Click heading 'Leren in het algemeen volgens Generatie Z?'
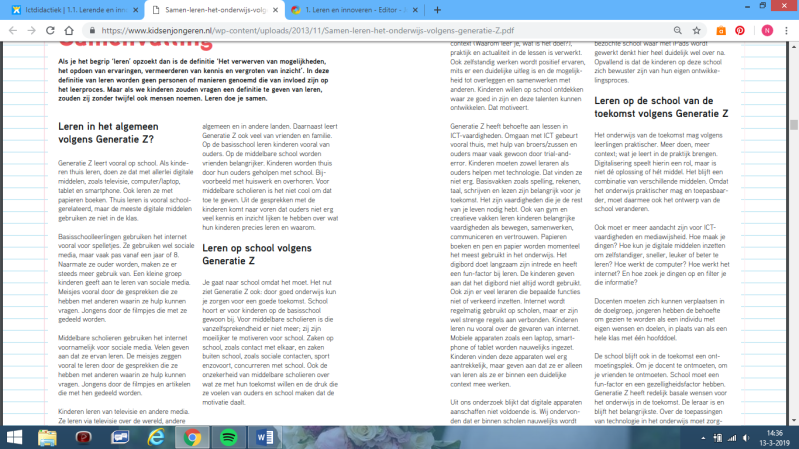Screen dimensions: 799x449 coord(108,133)
